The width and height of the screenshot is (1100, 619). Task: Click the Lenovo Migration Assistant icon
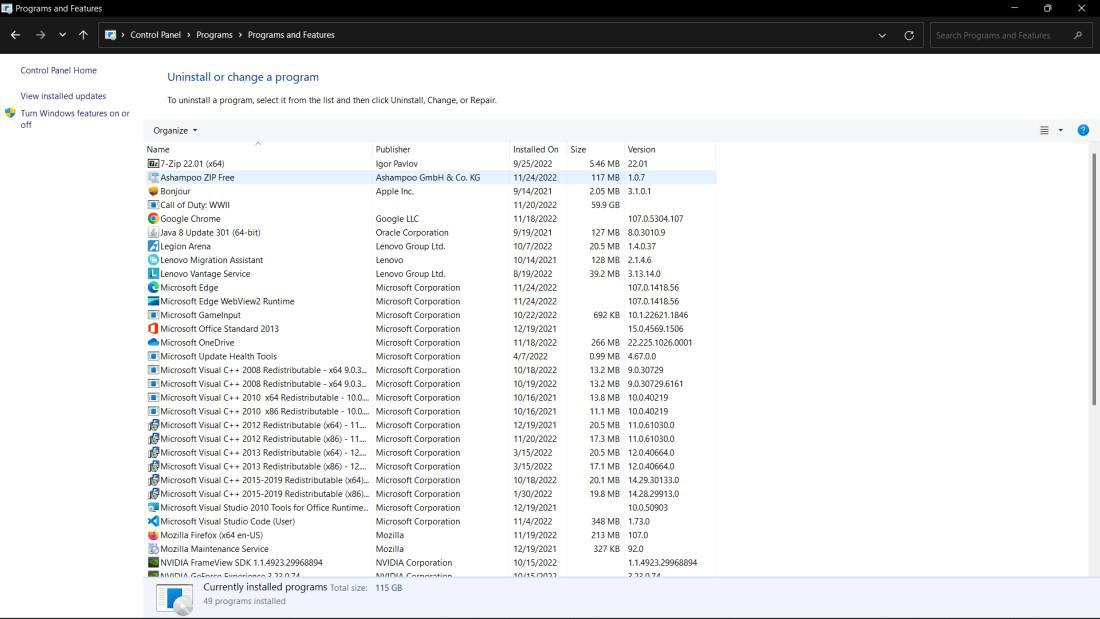tap(153, 260)
